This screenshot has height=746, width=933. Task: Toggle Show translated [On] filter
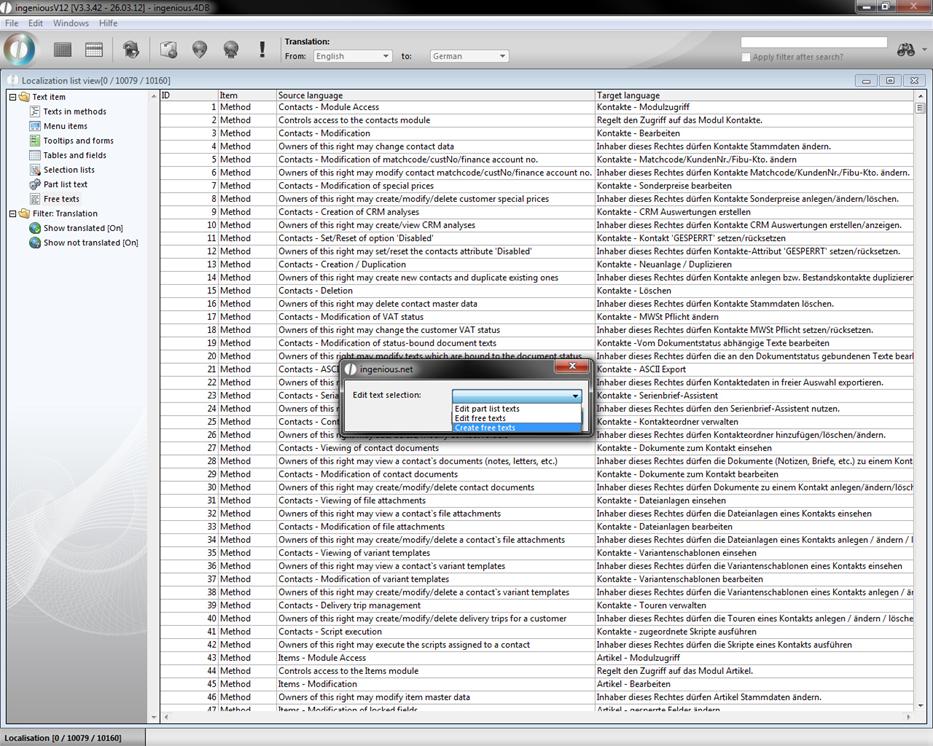(x=82, y=228)
